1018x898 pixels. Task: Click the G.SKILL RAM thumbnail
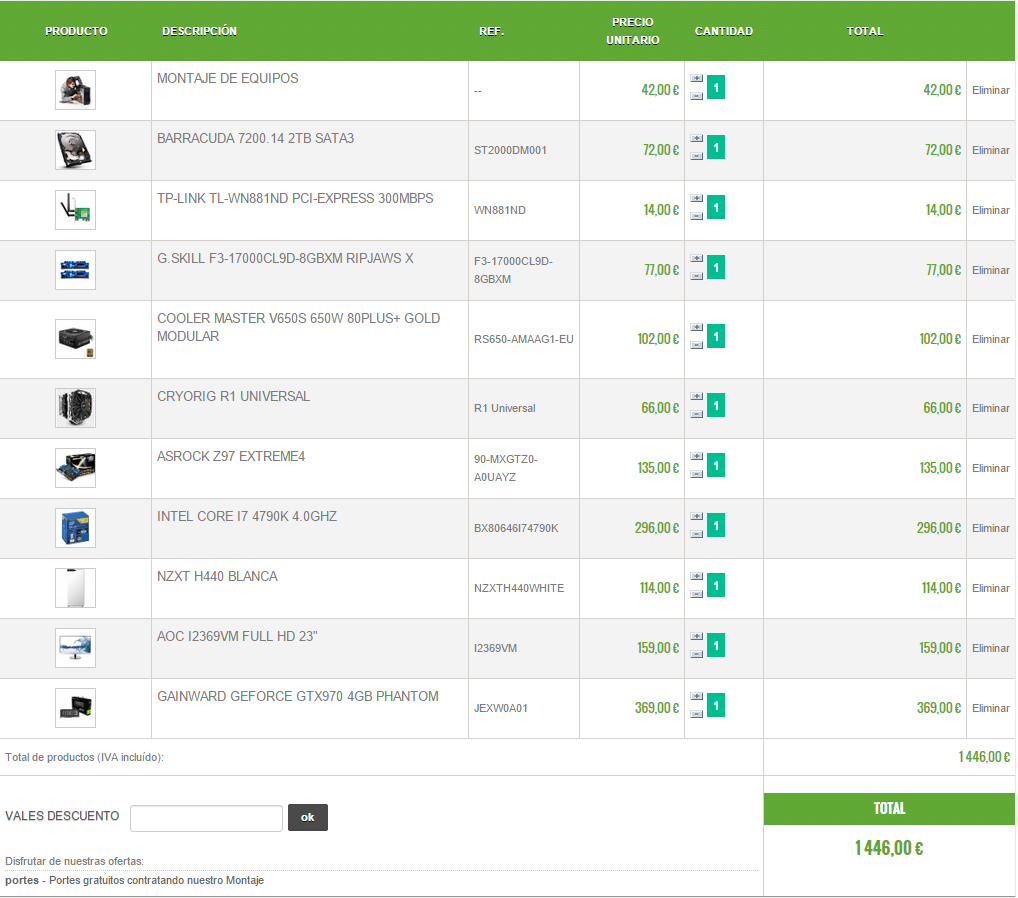(x=75, y=269)
